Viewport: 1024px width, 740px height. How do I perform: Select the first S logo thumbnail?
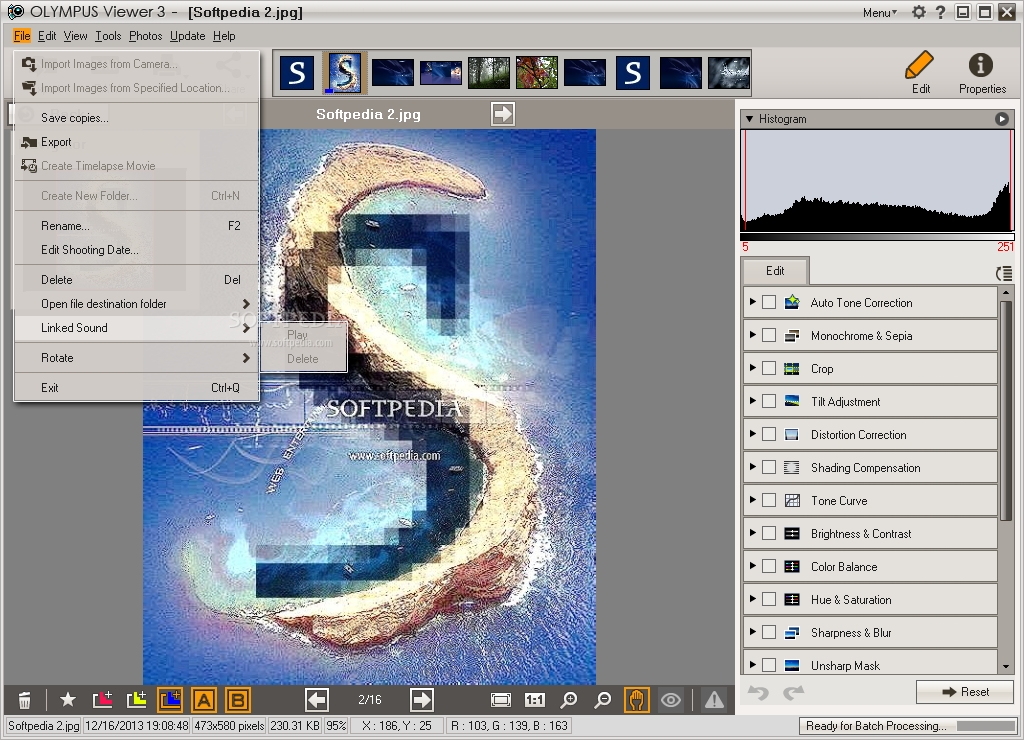297,72
